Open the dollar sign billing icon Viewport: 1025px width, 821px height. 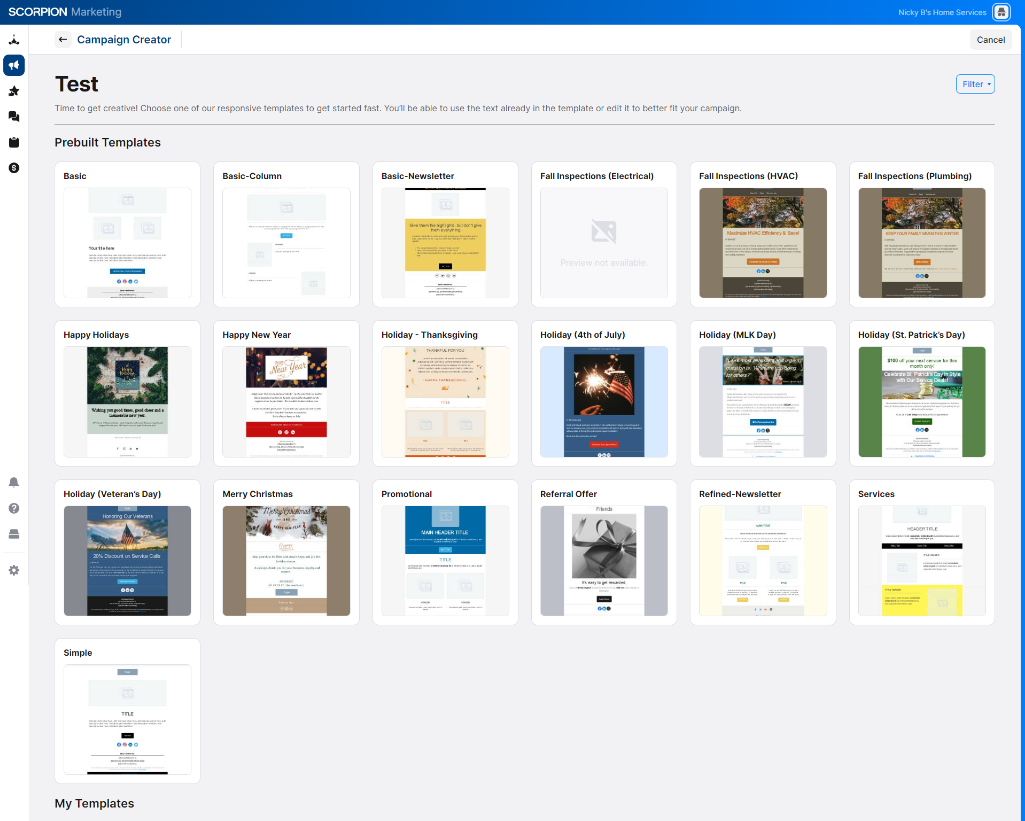coord(14,168)
